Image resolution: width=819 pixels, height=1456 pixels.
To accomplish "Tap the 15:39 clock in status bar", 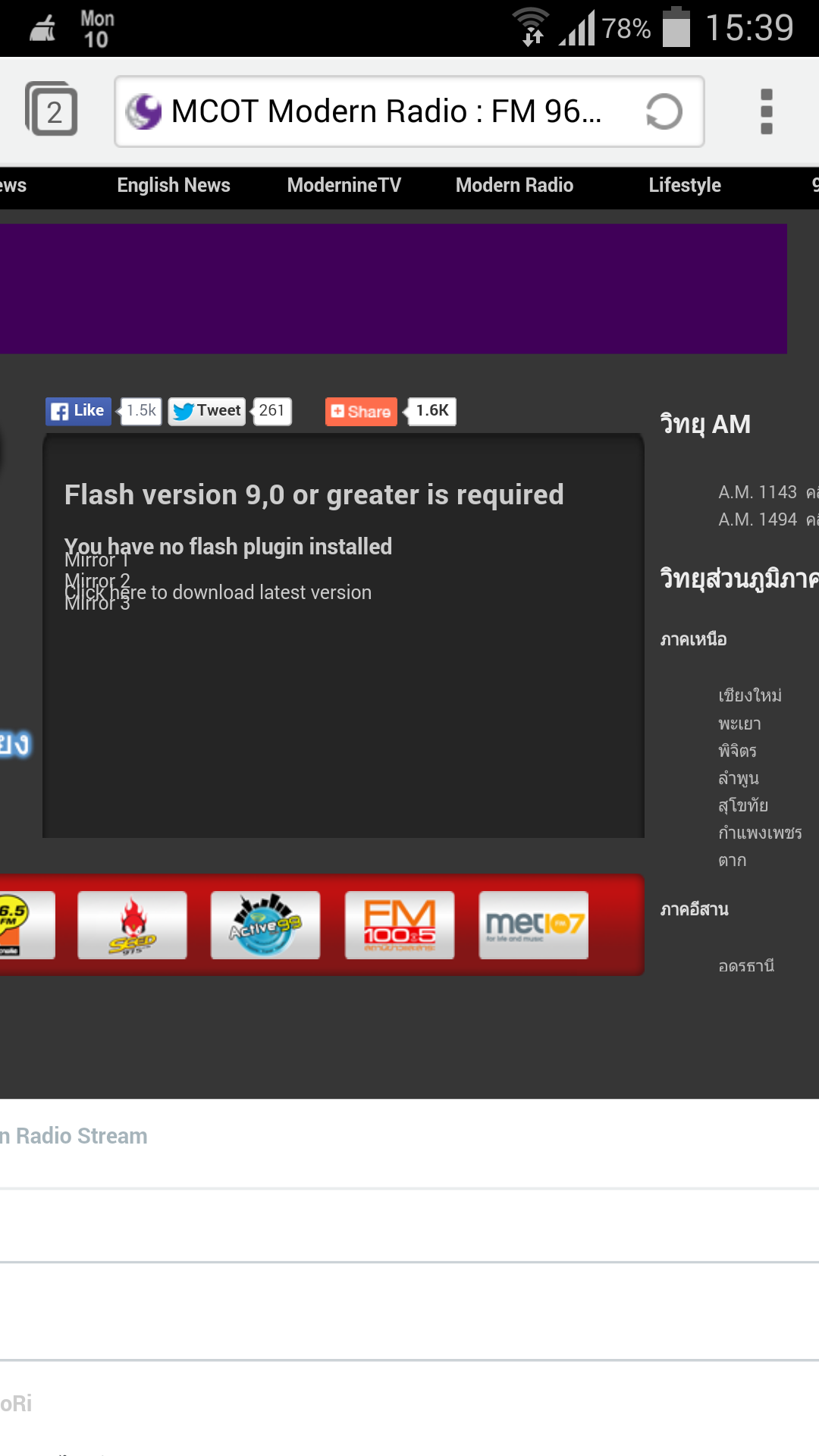I will tap(749, 28).
